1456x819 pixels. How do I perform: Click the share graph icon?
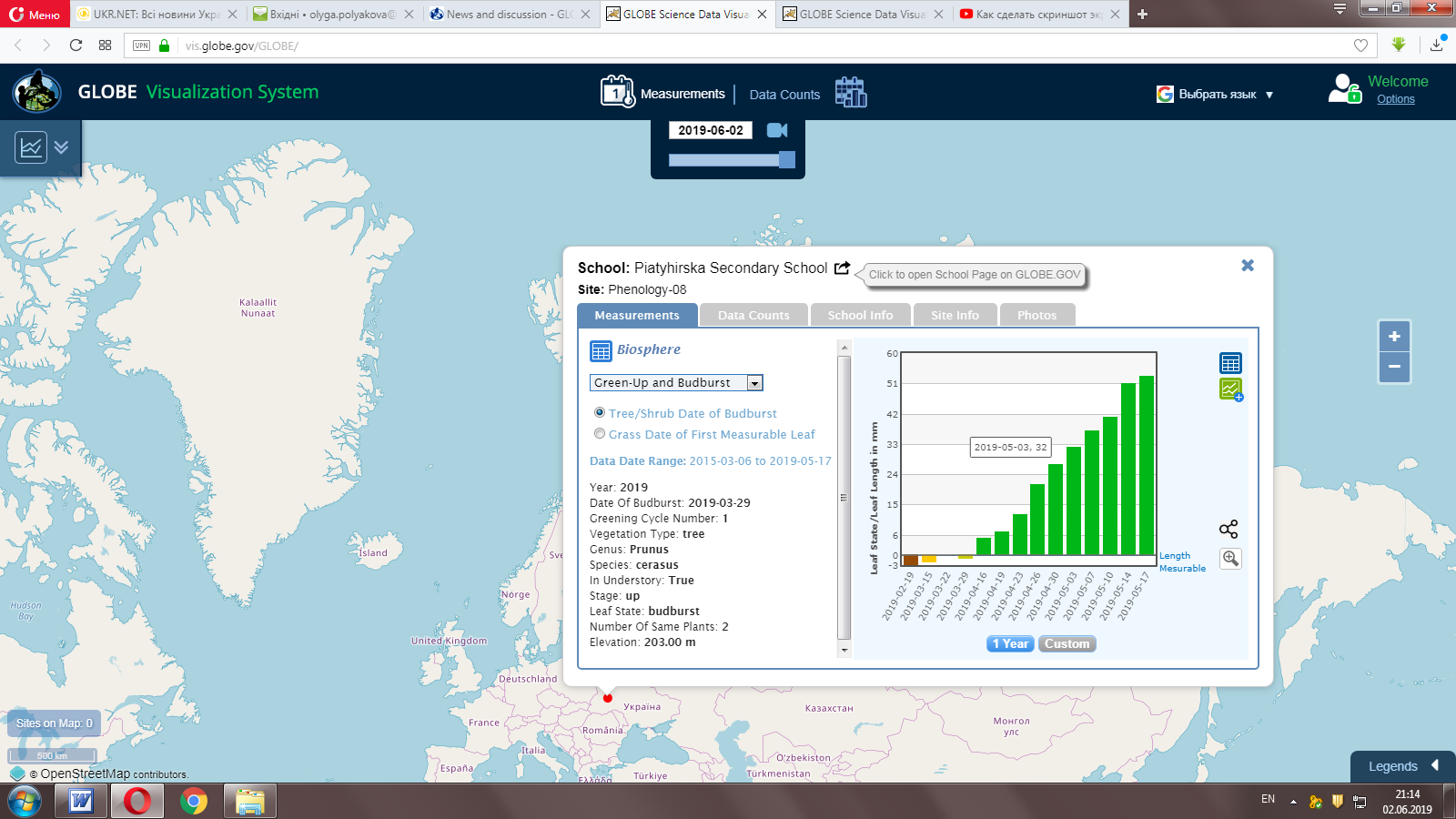click(1228, 530)
